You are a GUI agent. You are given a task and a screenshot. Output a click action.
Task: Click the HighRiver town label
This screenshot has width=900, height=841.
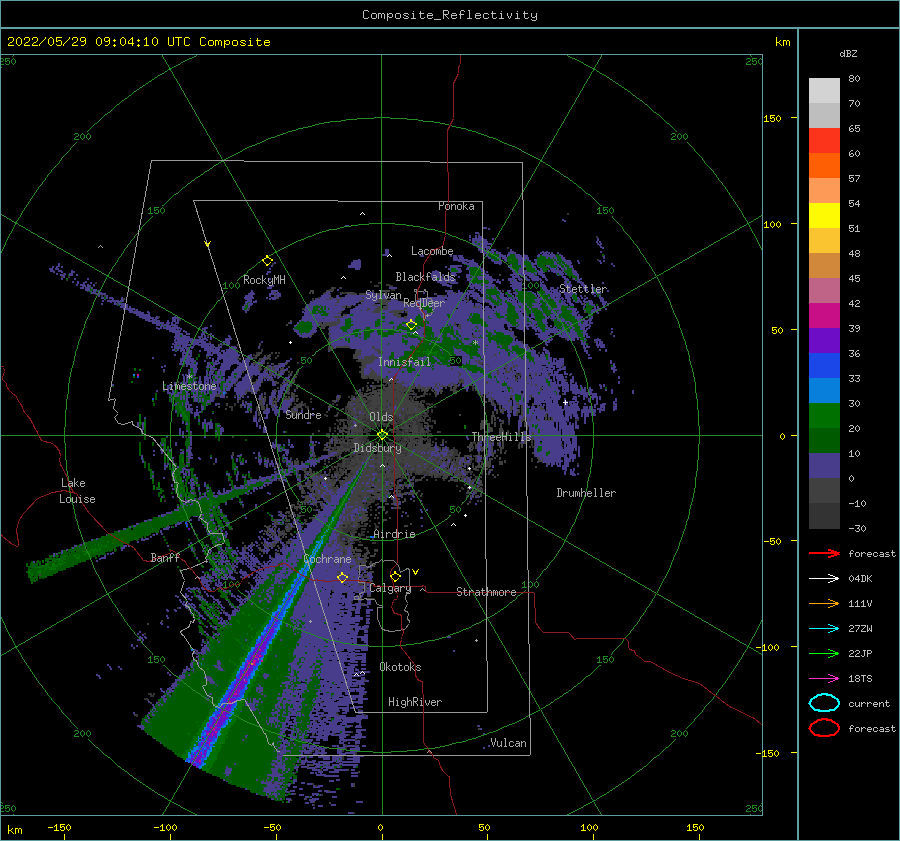tap(415, 702)
